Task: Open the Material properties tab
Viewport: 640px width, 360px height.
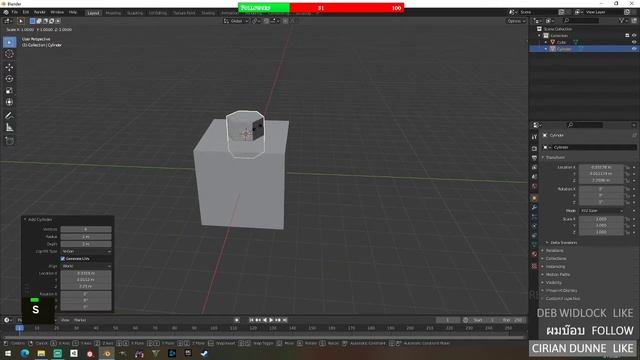Action: point(534,254)
